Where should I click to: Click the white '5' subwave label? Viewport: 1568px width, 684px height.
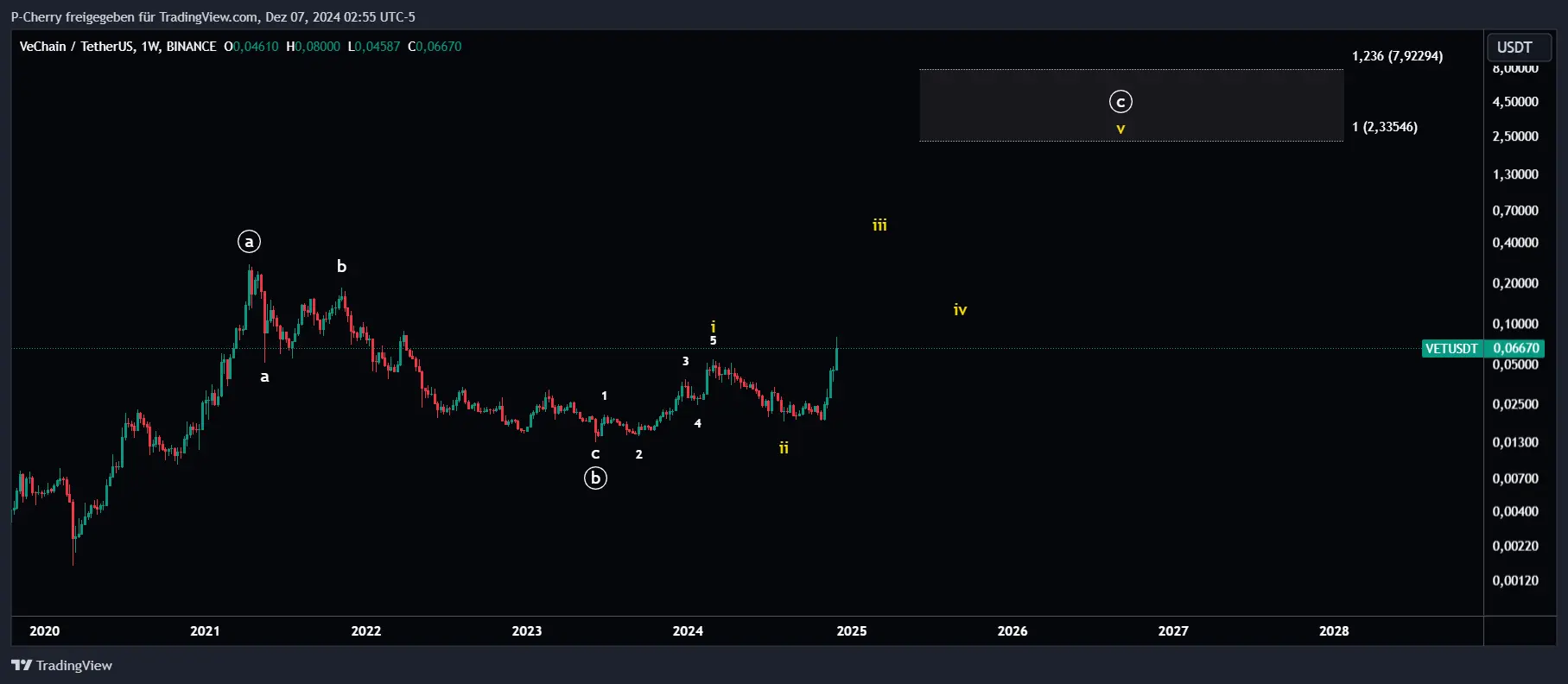(713, 341)
